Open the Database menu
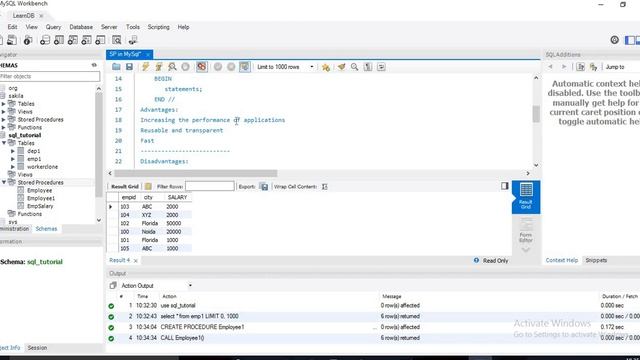Image resolution: width=640 pixels, height=360 pixels. click(81, 27)
